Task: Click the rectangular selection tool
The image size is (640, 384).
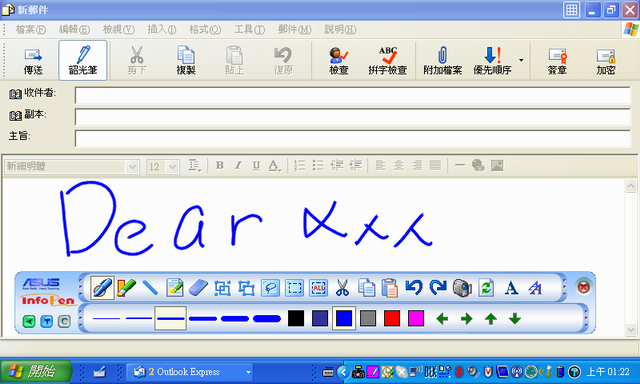Action: click(294, 288)
